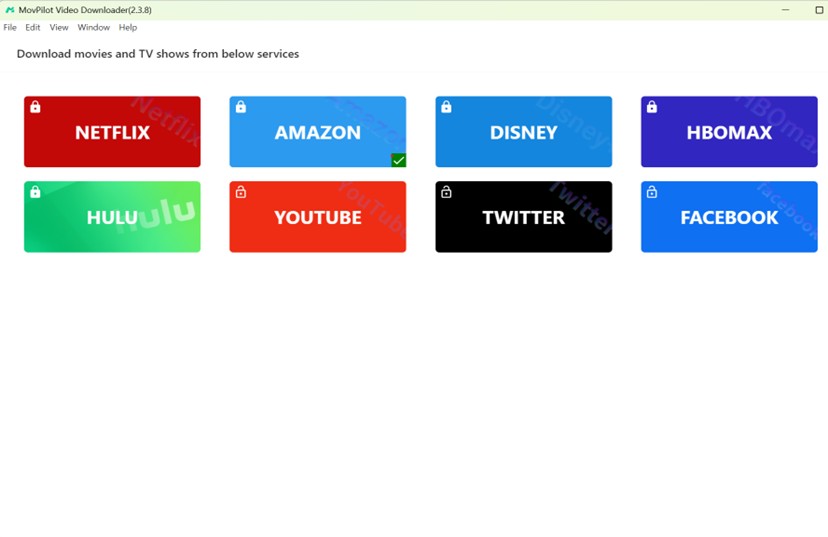Open the DISNEY service card

click(523, 131)
